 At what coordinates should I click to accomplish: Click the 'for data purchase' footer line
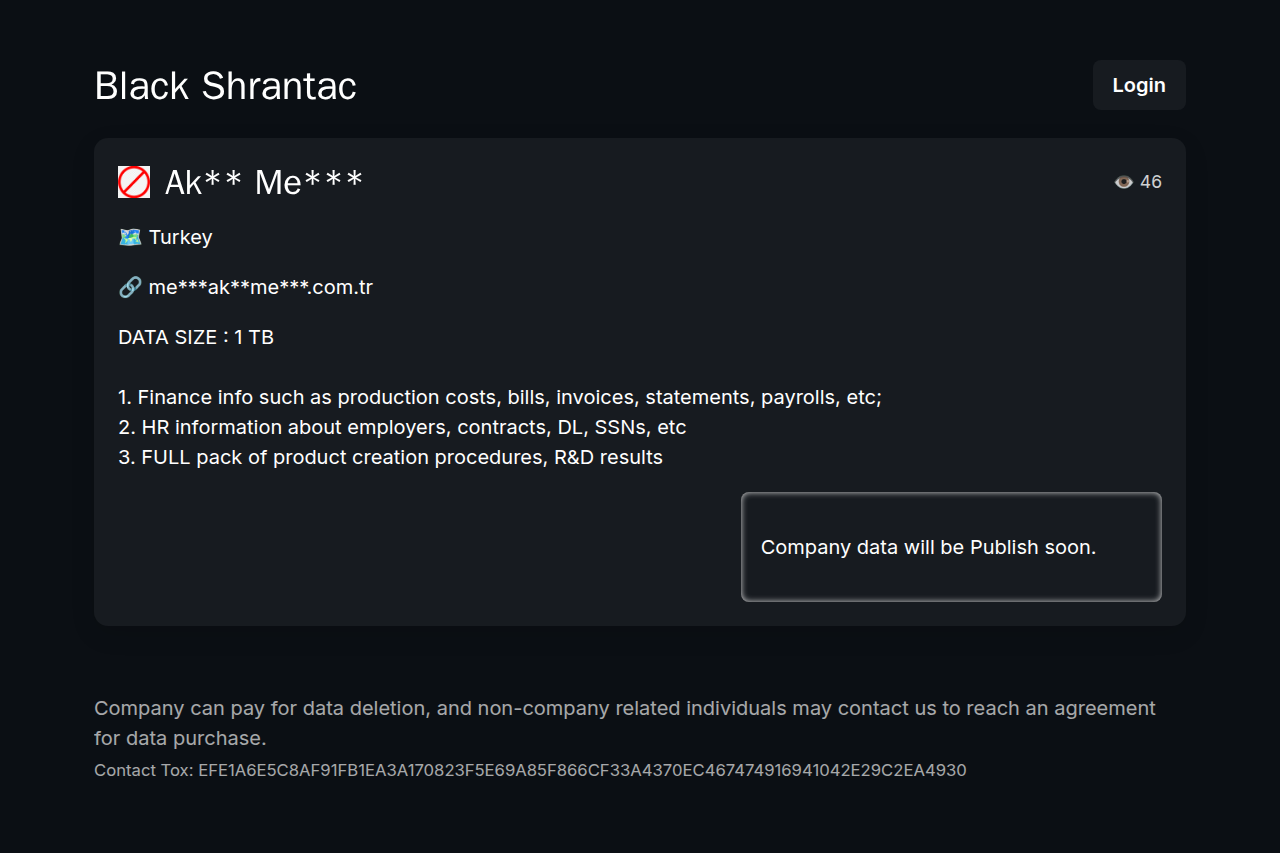[180, 738]
